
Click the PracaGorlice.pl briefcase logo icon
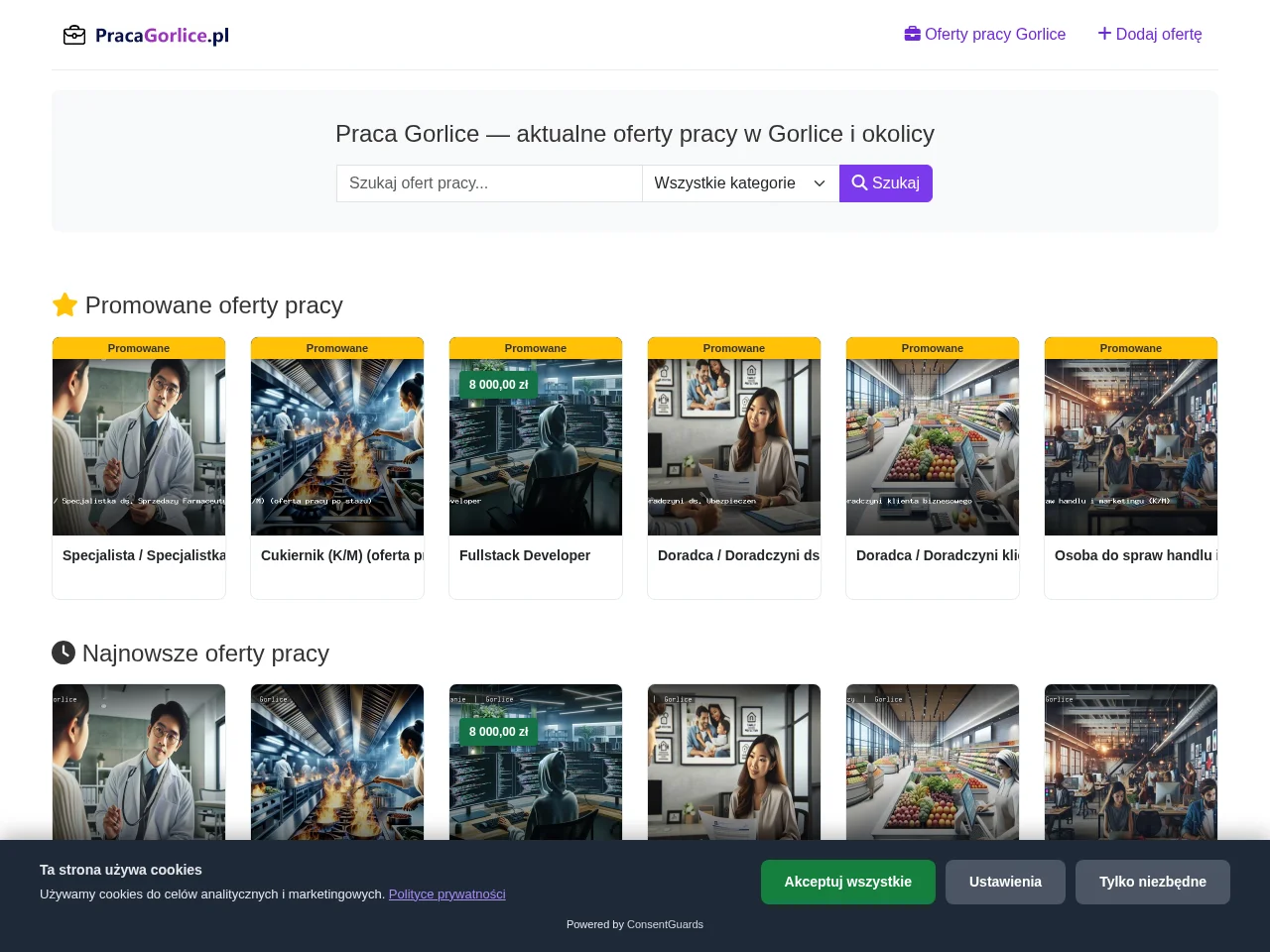pos(74,36)
